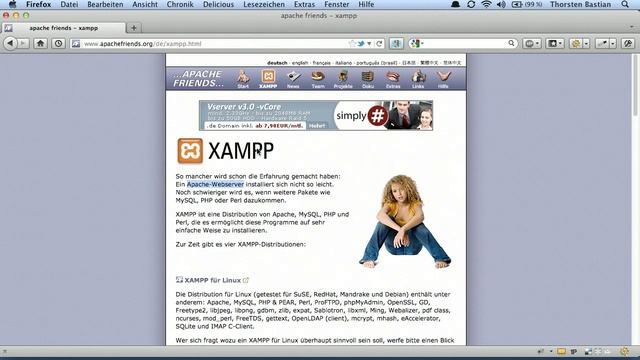Open the Extras menu in menu bar
The image size is (640, 360).
(304, 4)
